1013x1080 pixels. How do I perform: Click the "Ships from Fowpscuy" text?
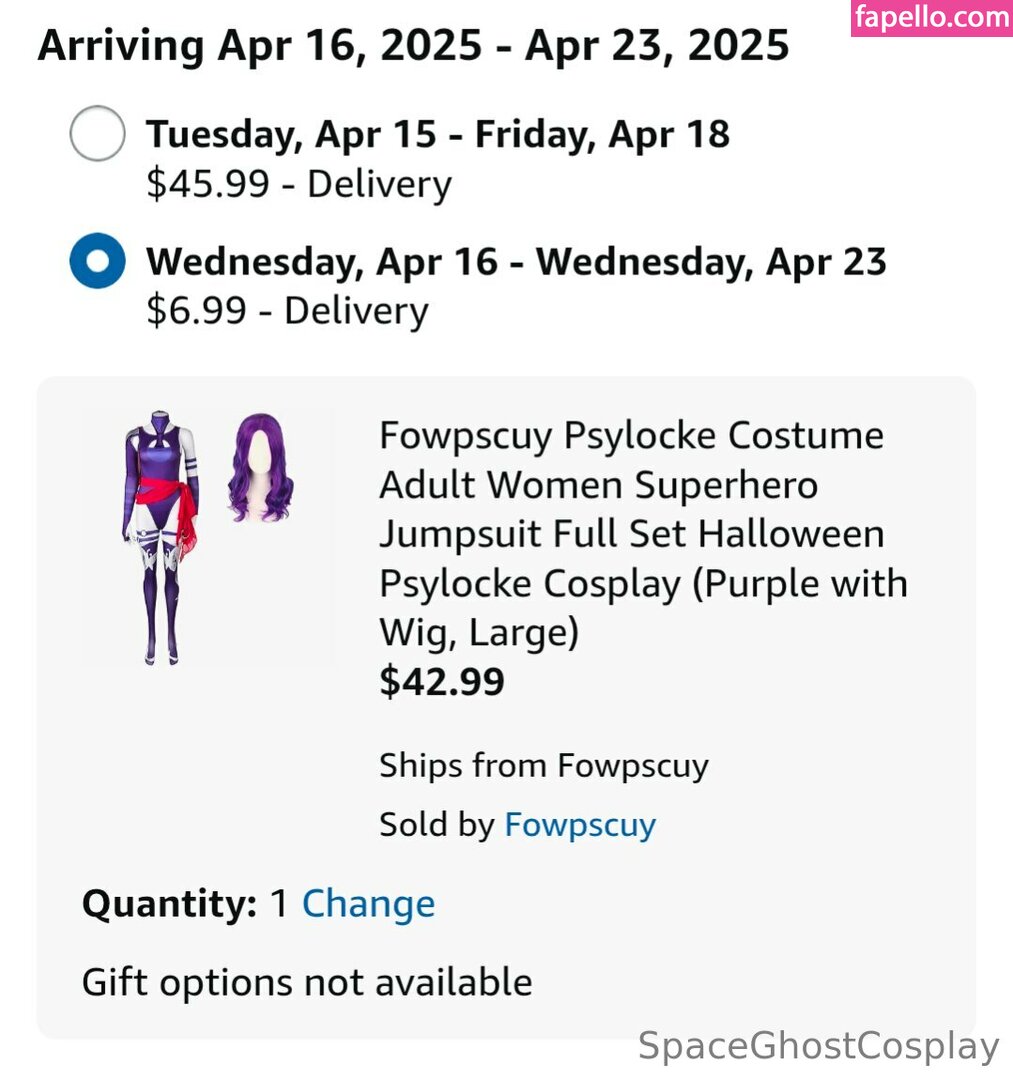tap(543, 766)
